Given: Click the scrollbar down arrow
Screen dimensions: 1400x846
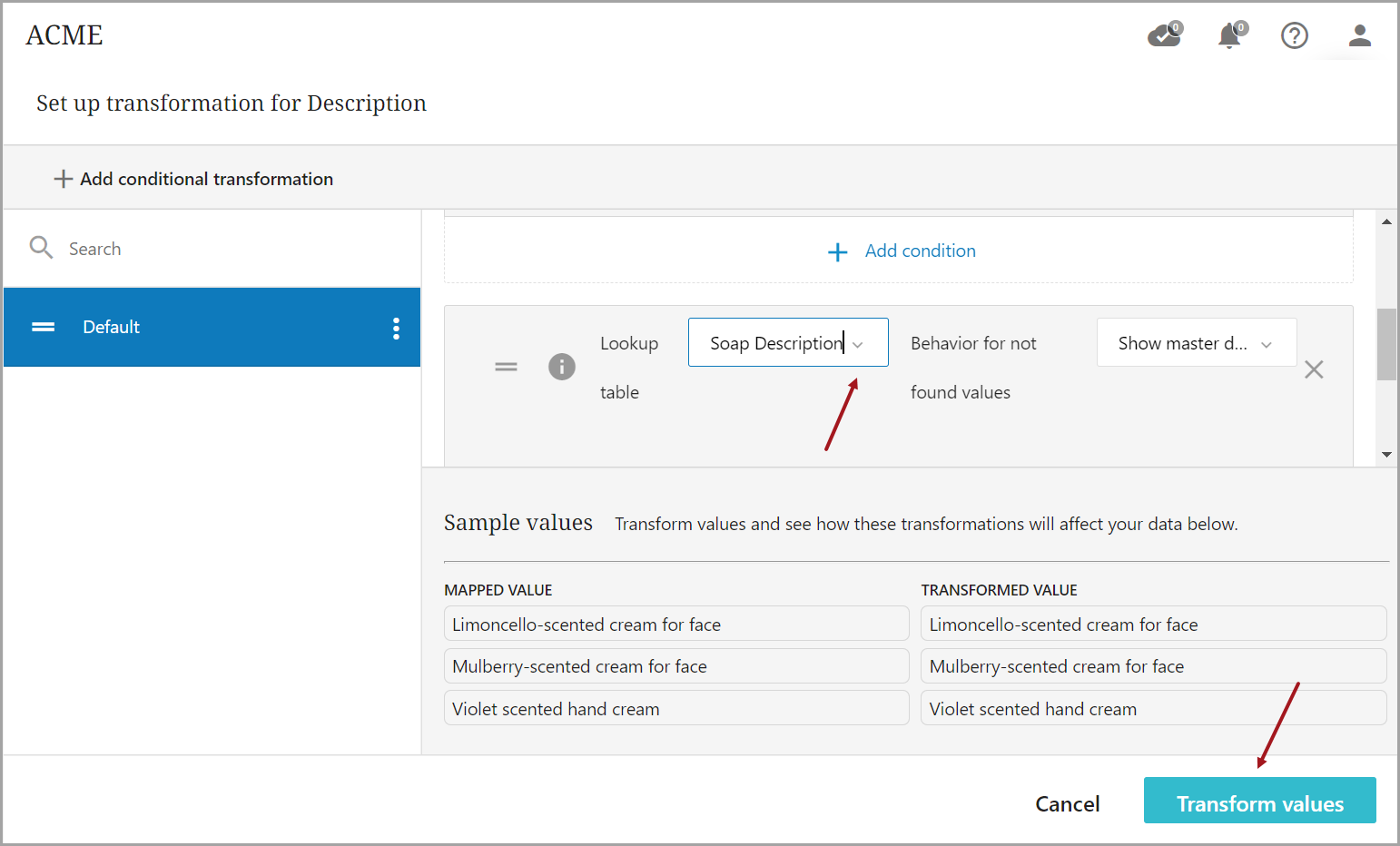Looking at the screenshot, I should pyautogui.click(x=1386, y=454).
